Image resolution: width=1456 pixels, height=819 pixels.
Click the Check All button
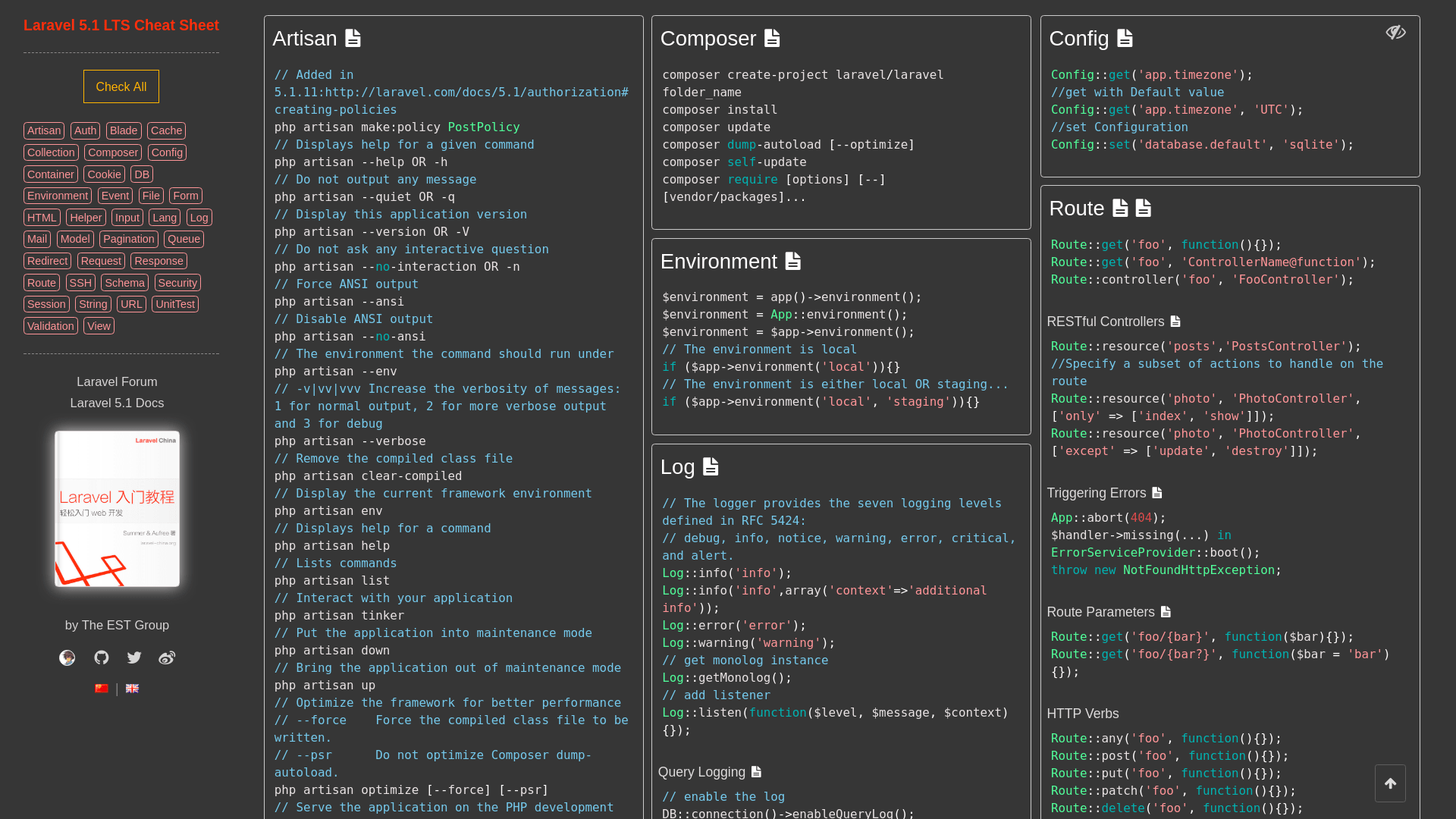[121, 86]
